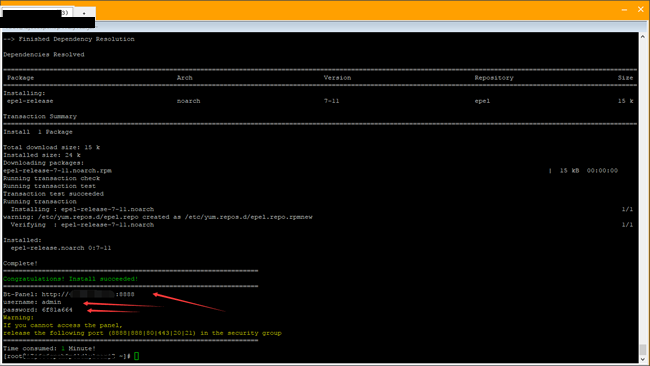The image size is (650, 366).
Task: Click the green Congratulations Install succeeded message
Action: point(70,279)
